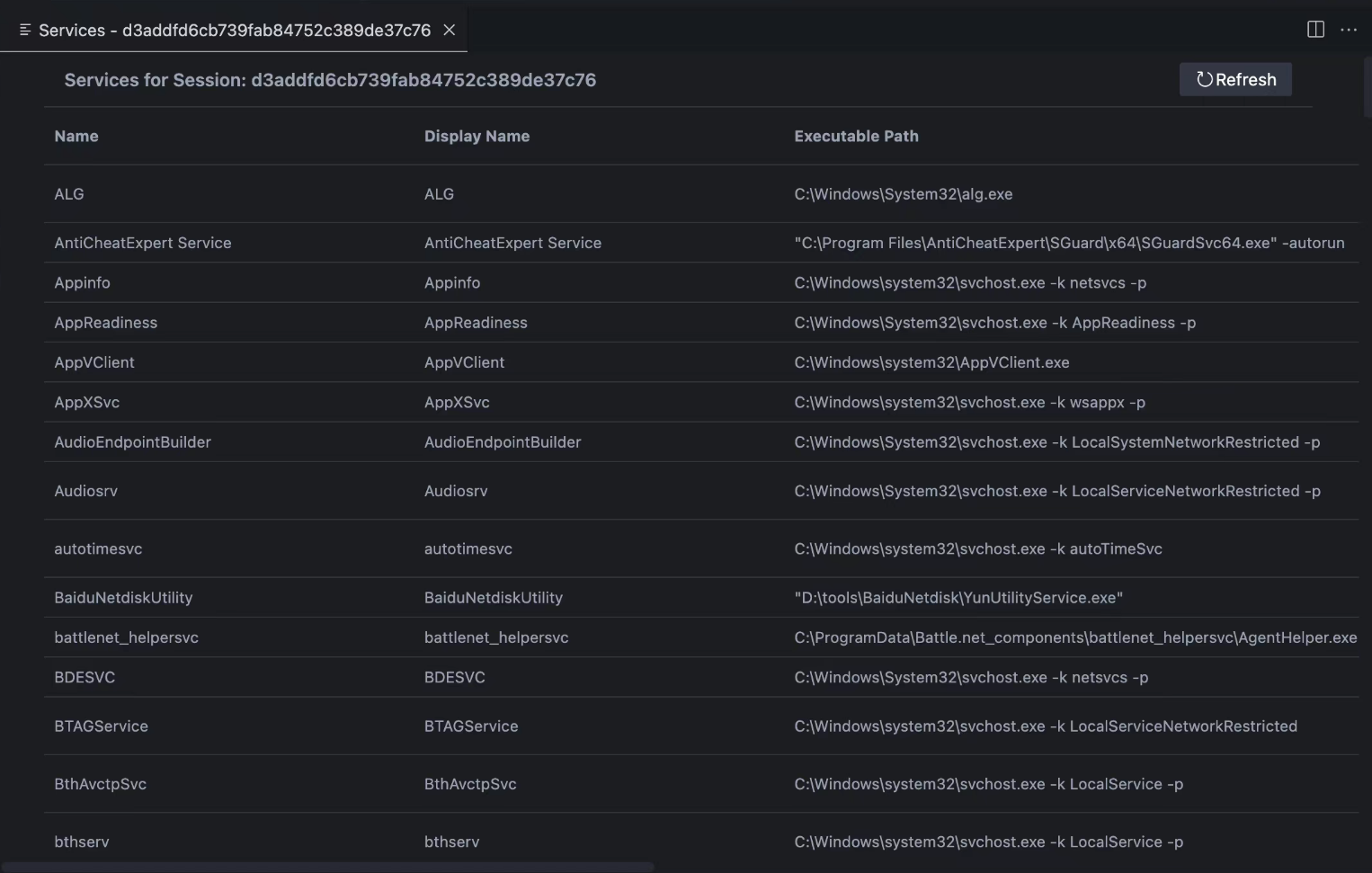Click Audiosrv display name cell
This screenshot has width=1372, height=873.
pos(456,491)
